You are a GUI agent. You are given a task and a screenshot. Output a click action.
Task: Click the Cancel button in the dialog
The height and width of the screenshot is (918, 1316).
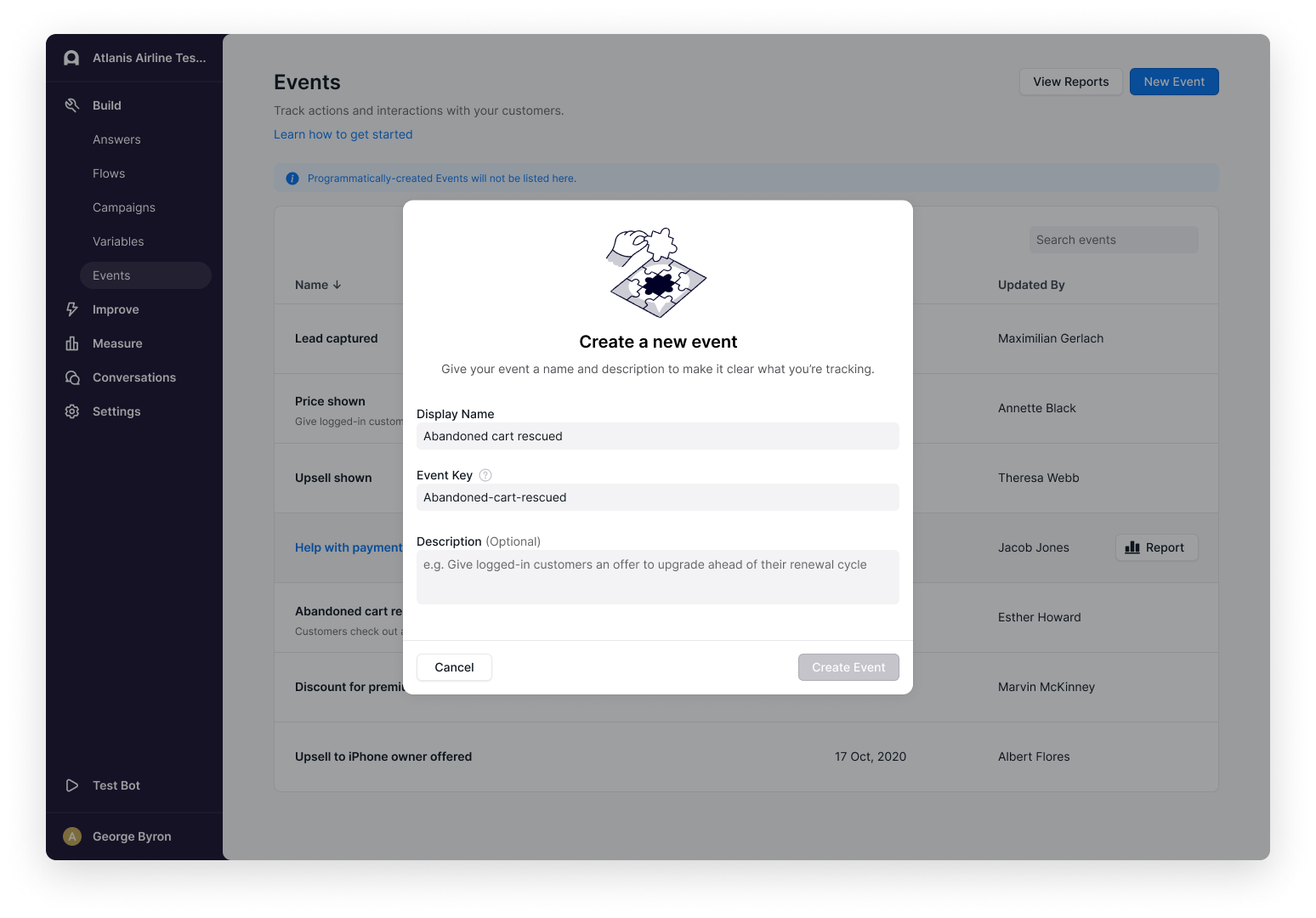tap(454, 667)
